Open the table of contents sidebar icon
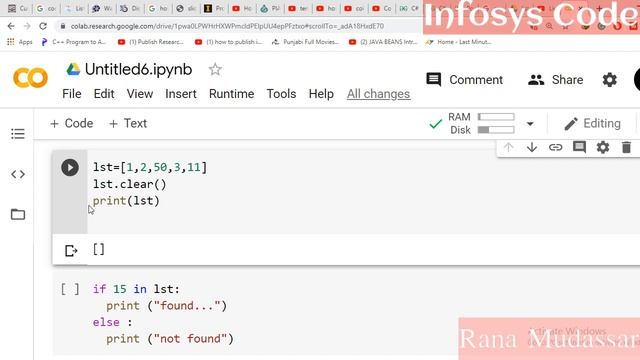 coord(18,134)
